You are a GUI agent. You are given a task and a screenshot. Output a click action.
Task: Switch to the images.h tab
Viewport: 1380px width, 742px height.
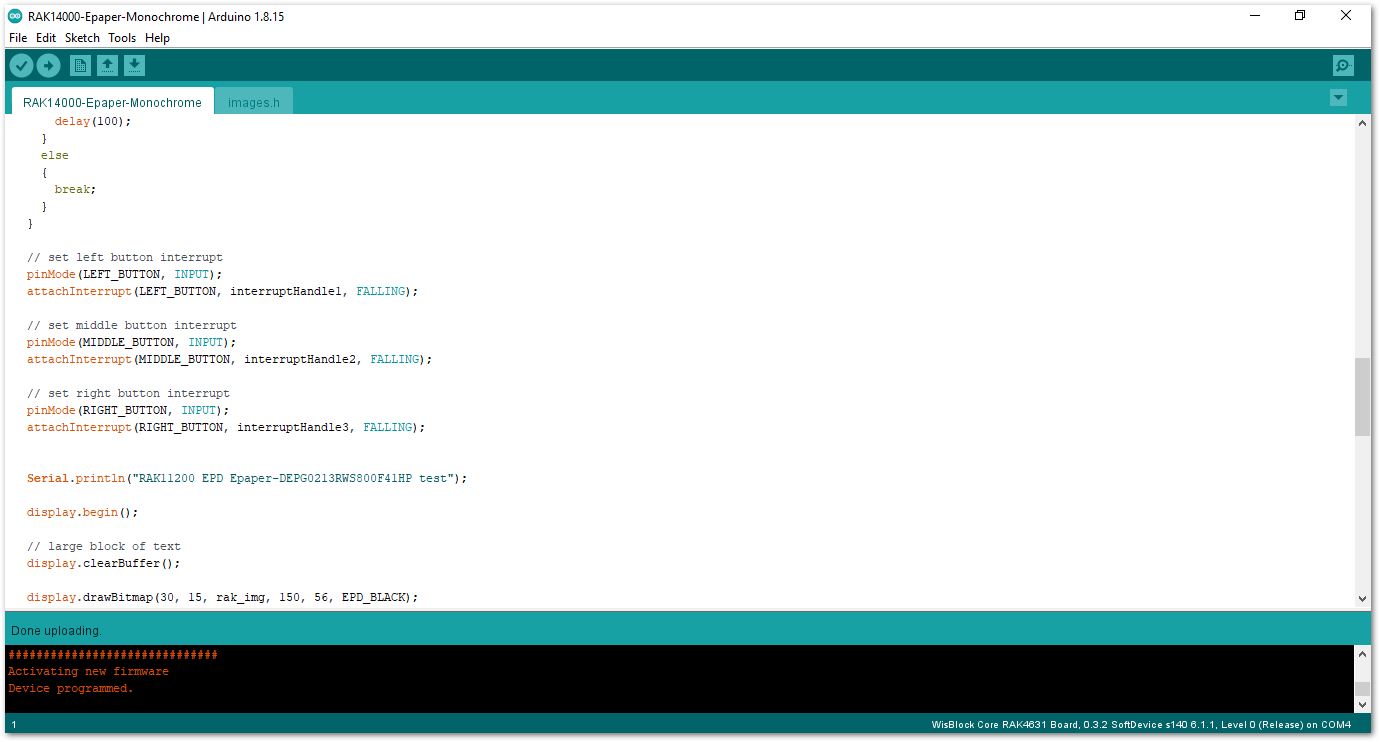tap(254, 102)
